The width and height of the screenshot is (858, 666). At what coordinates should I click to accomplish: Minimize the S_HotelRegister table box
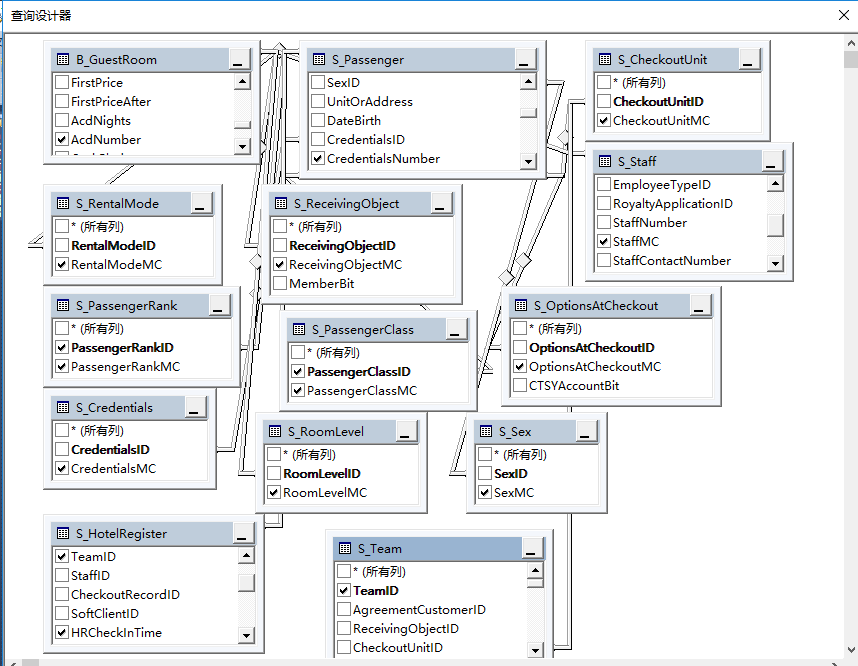242,534
